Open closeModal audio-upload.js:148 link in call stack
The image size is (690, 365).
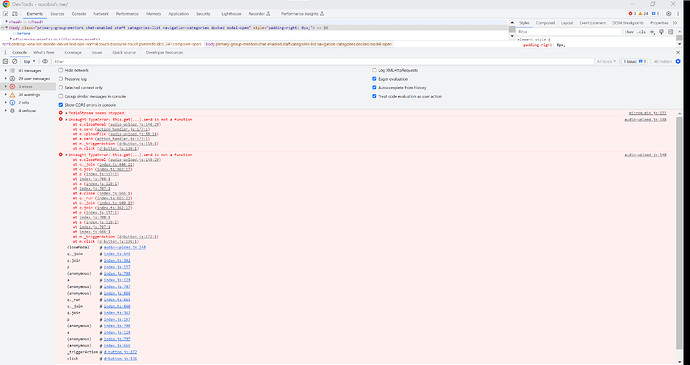[x=125, y=247]
